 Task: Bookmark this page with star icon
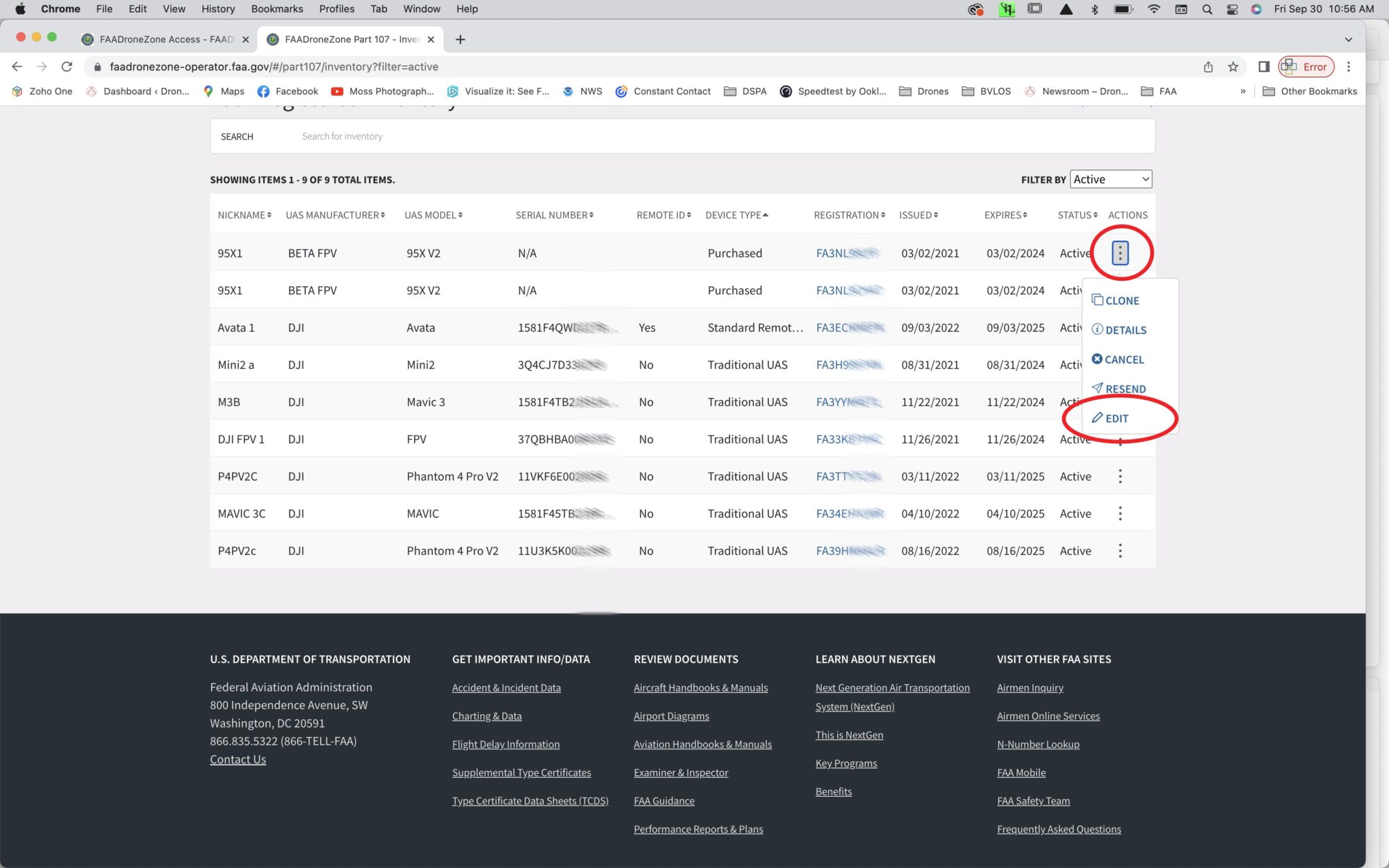click(1233, 66)
